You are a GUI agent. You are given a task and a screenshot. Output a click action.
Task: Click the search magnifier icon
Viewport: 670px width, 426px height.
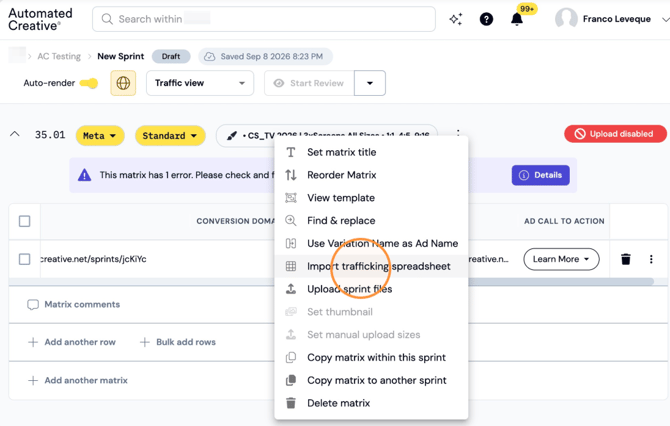pos(107,19)
